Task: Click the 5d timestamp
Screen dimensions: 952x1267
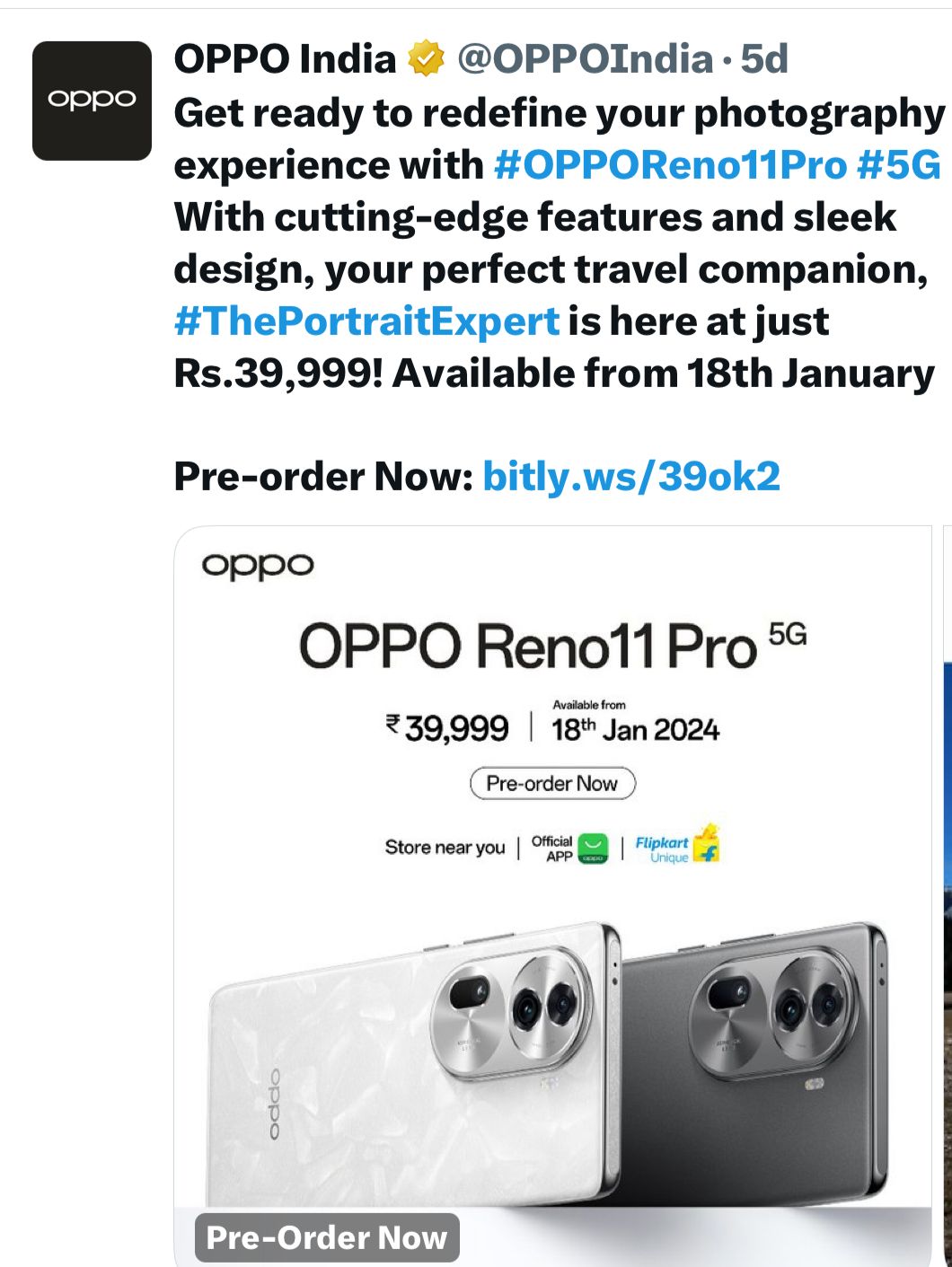Action: click(x=763, y=60)
